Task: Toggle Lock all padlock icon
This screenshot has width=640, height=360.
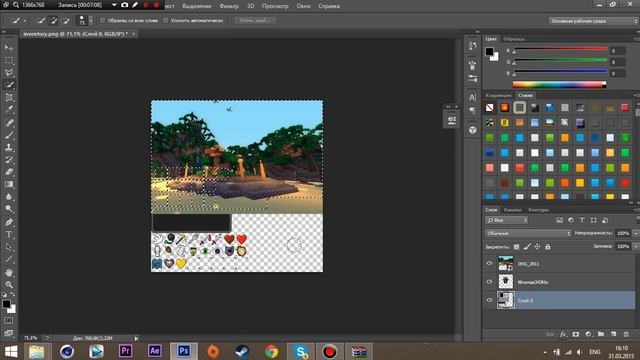Action: pos(548,247)
